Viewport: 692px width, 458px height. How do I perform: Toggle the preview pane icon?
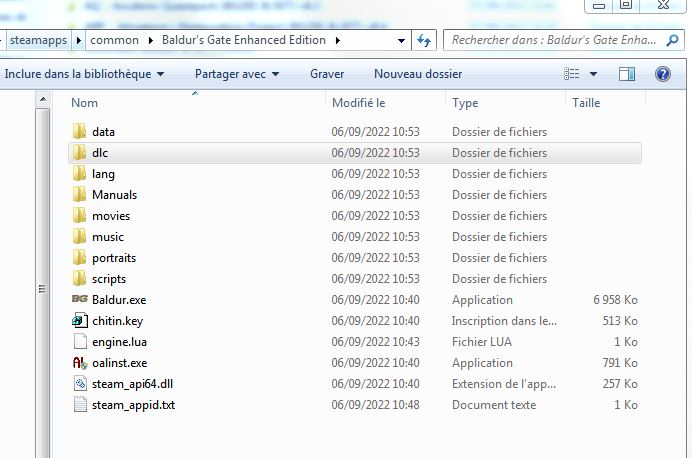point(627,74)
